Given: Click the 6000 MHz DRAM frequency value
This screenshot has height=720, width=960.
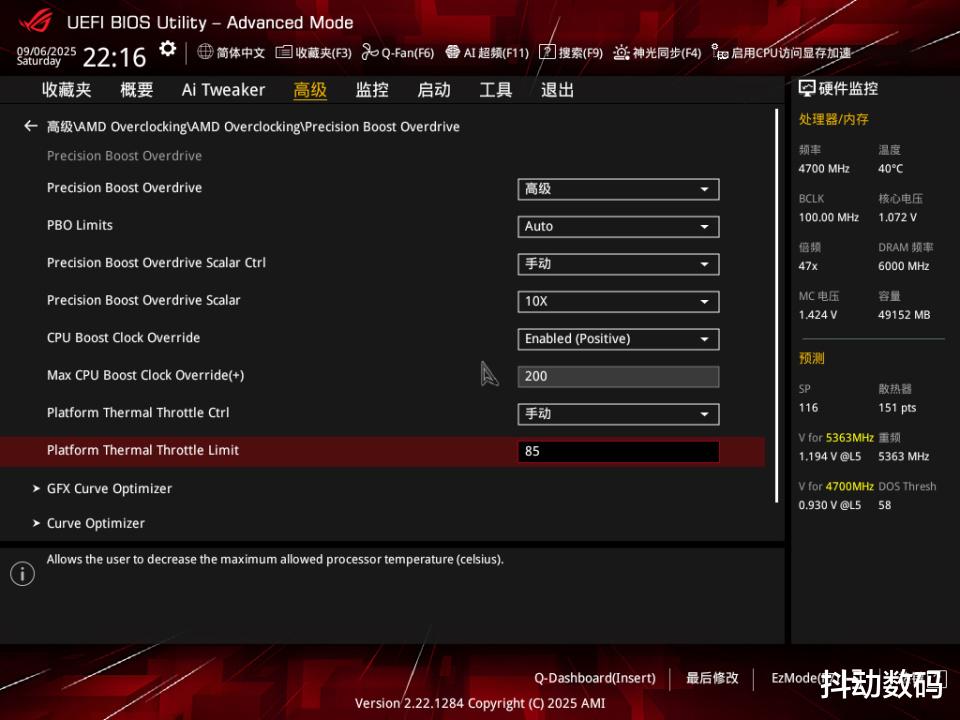Looking at the screenshot, I should [x=904, y=266].
